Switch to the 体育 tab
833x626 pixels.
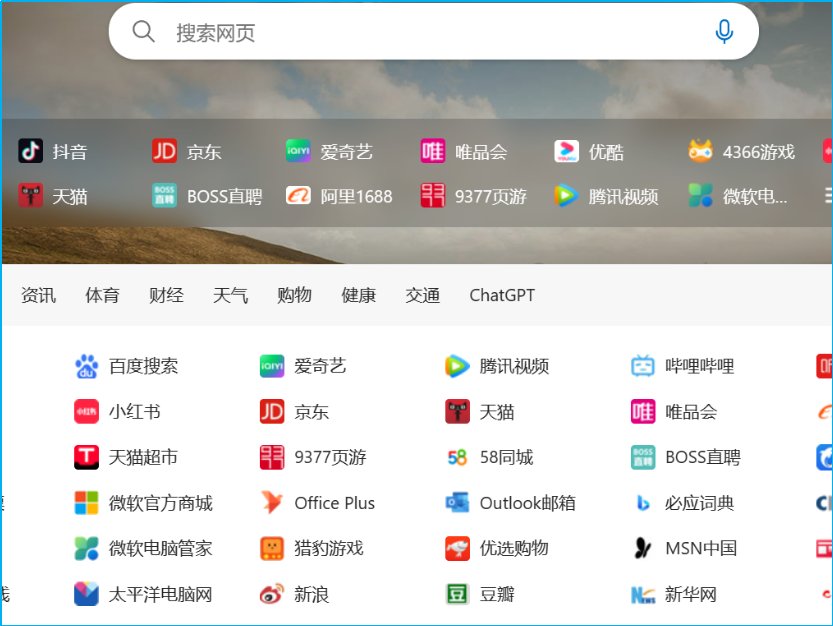[x=101, y=295]
